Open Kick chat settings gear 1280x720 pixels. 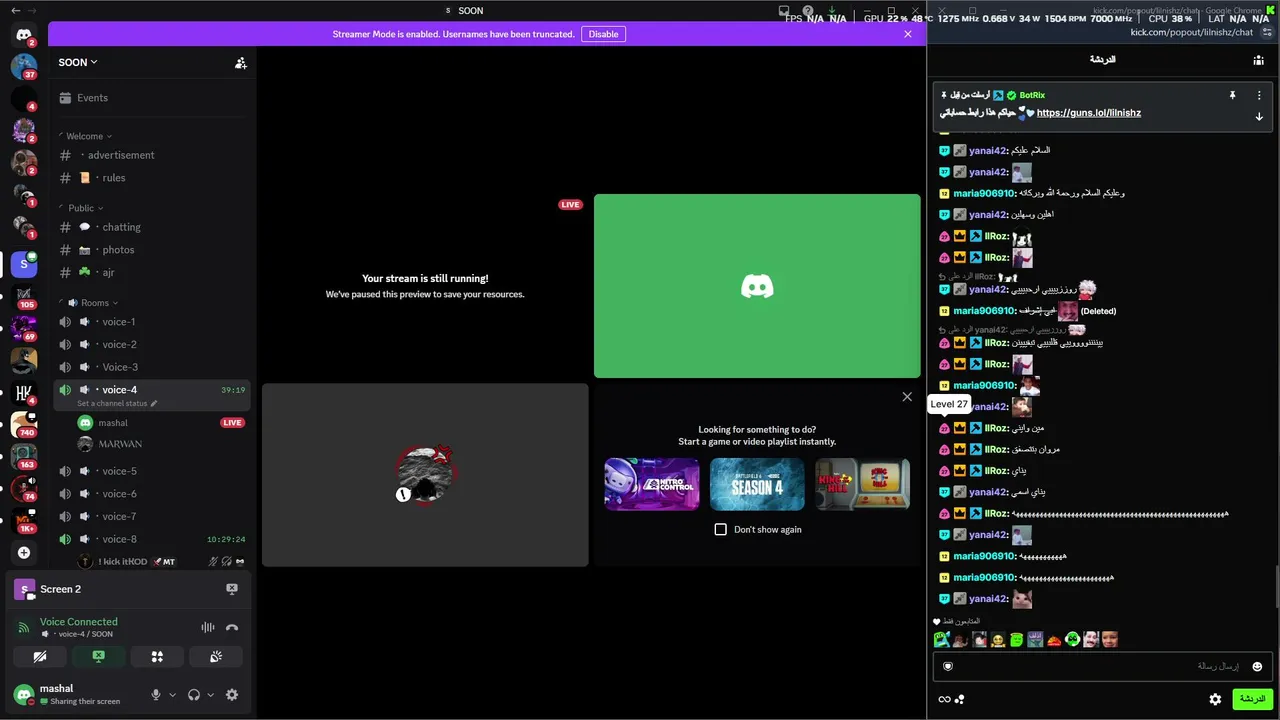(x=1215, y=699)
